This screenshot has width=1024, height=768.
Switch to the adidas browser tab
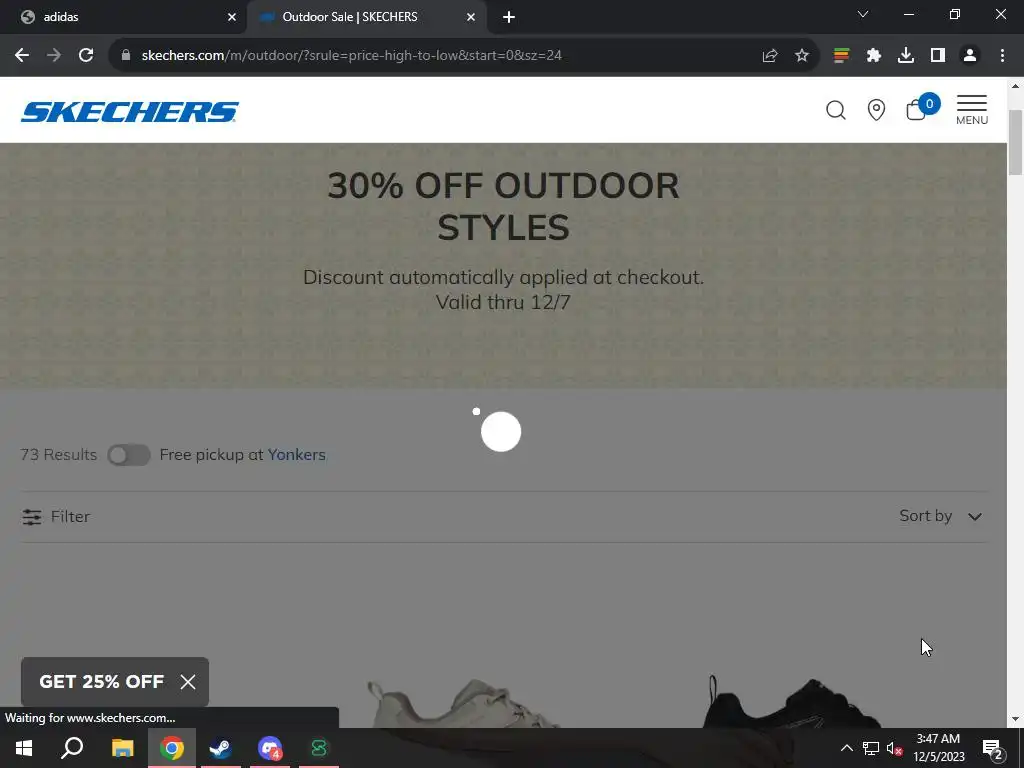pyautogui.click(x=123, y=17)
